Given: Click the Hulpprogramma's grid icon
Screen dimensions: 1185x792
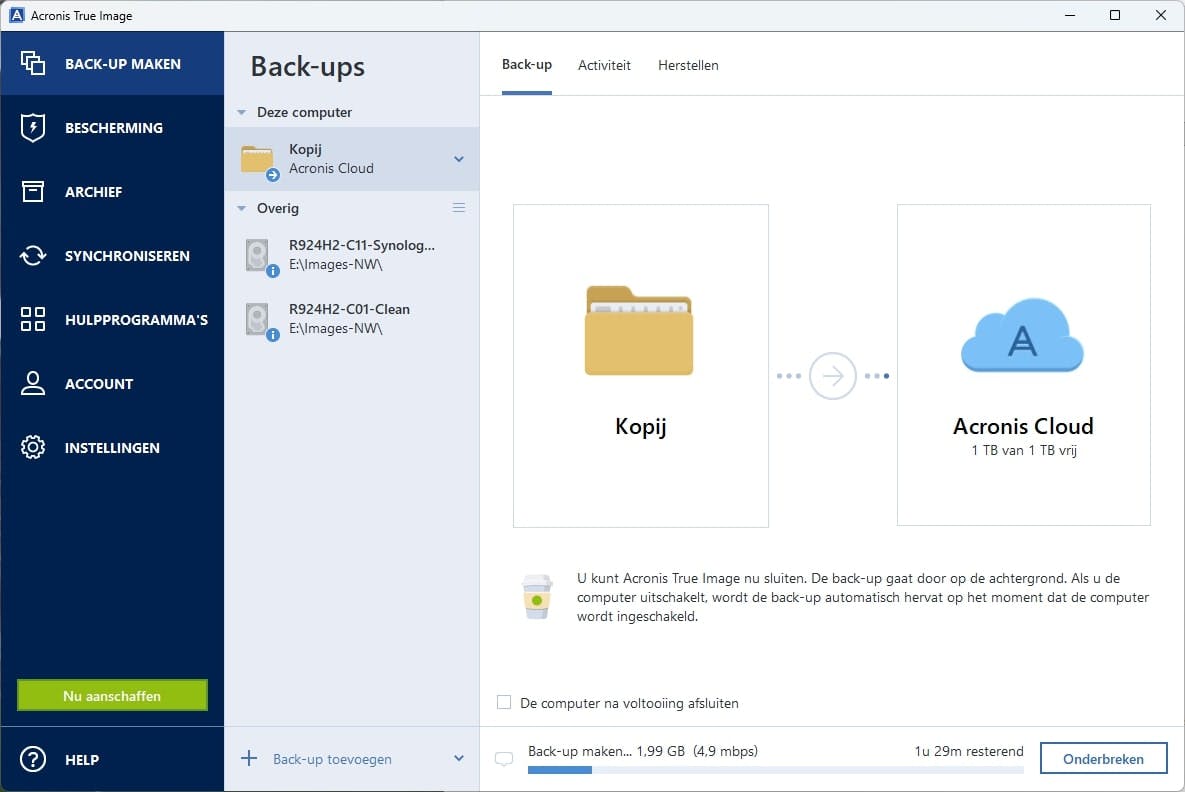Looking at the screenshot, I should coord(32,319).
